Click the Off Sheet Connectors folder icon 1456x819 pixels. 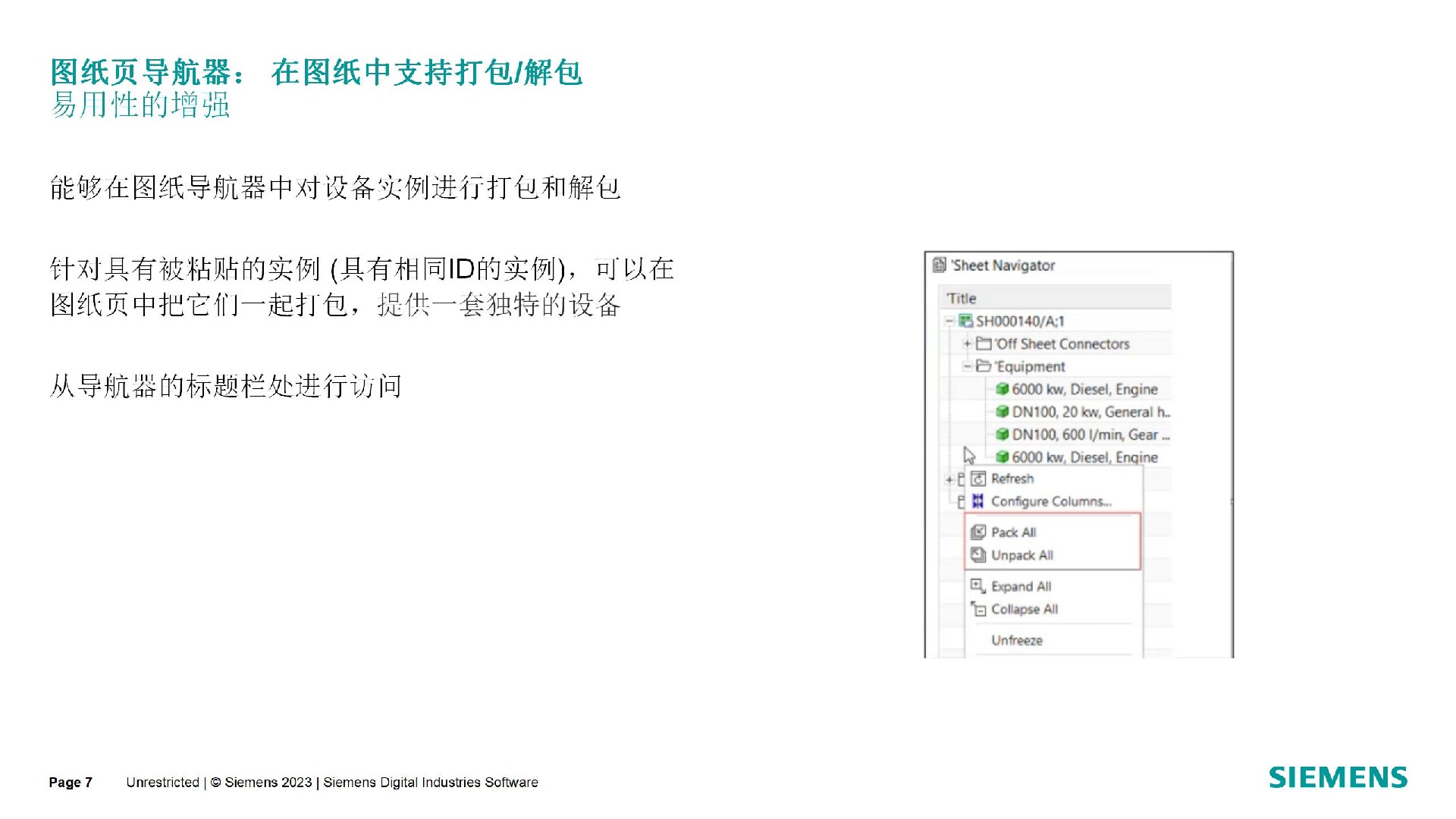[x=984, y=344]
